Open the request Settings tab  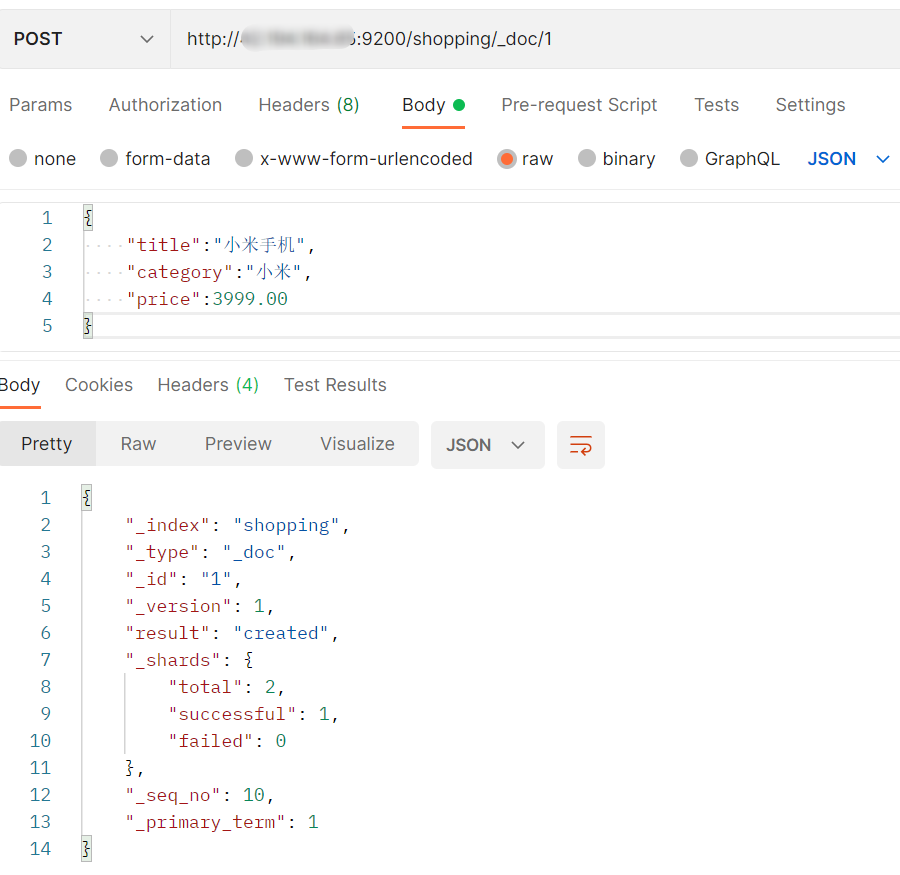[x=810, y=105]
